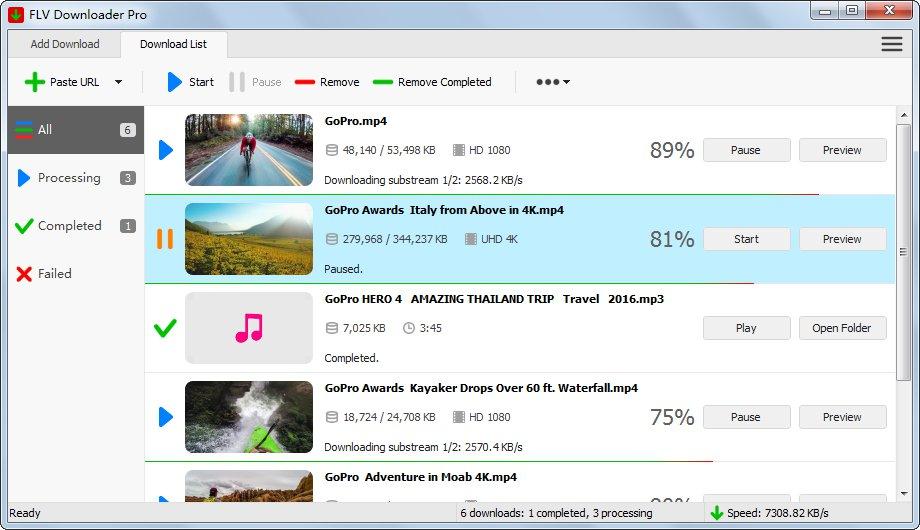Click the Italy from Above progress bar
Viewport: 920px width, 530px height.
(x=449, y=283)
